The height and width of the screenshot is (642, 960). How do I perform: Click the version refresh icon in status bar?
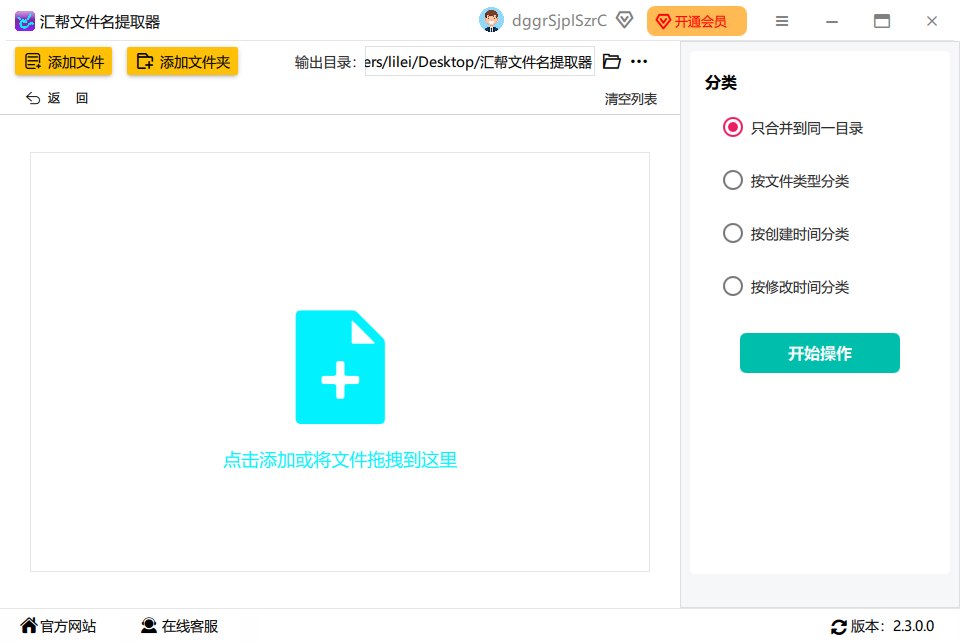pyautogui.click(x=838, y=627)
